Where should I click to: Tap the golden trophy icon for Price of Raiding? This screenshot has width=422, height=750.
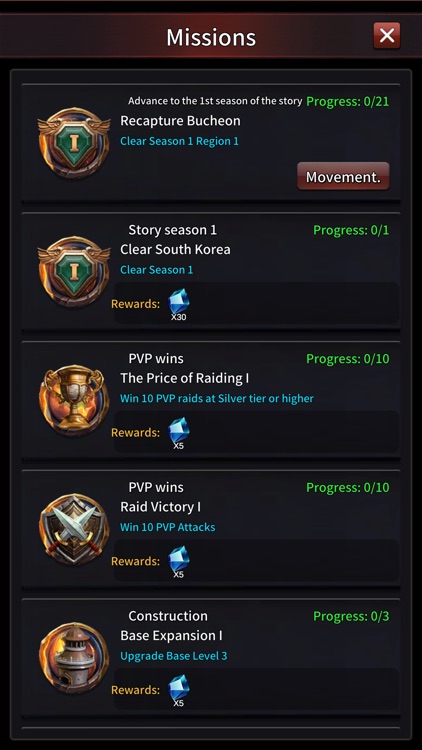pos(74,400)
